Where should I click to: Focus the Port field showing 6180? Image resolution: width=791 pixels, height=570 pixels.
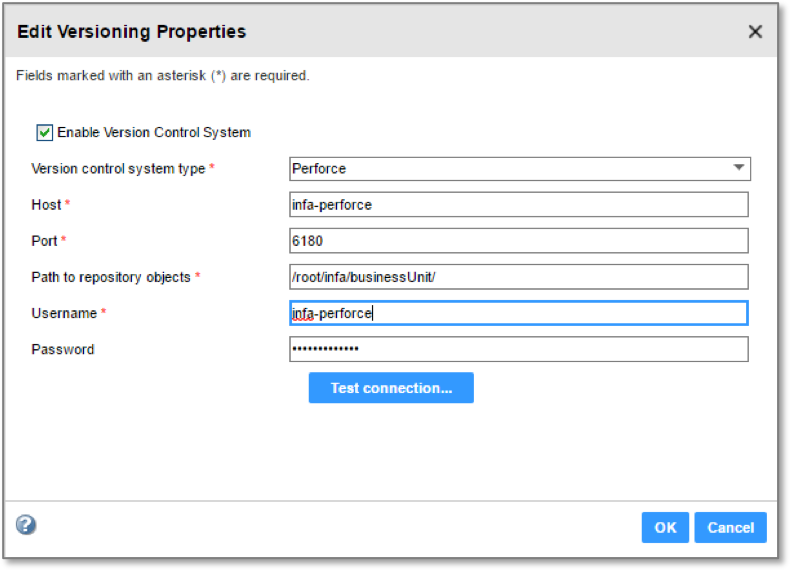[519, 241]
